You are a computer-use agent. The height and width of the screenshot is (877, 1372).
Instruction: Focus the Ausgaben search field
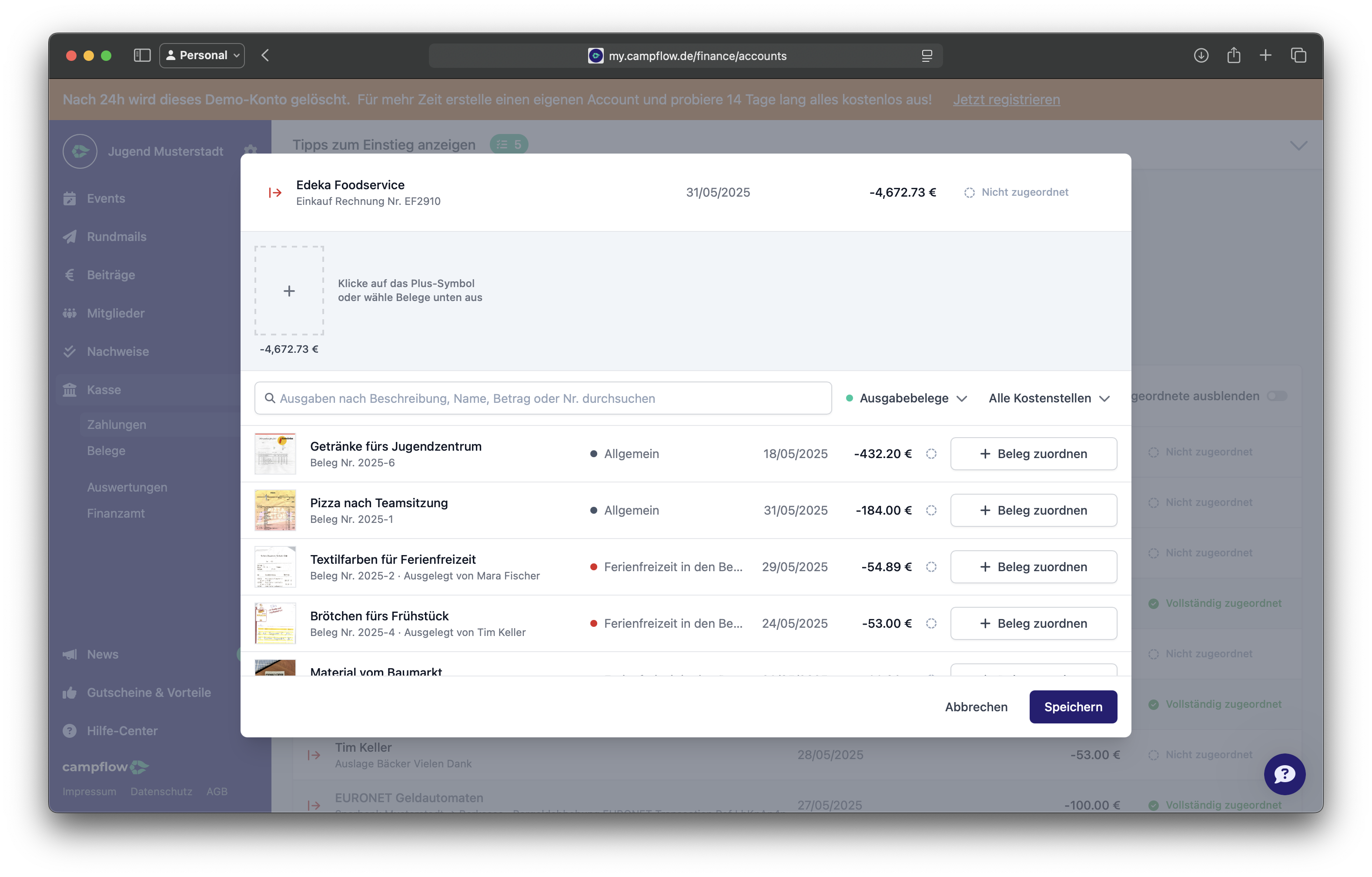click(x=542, y=398)
